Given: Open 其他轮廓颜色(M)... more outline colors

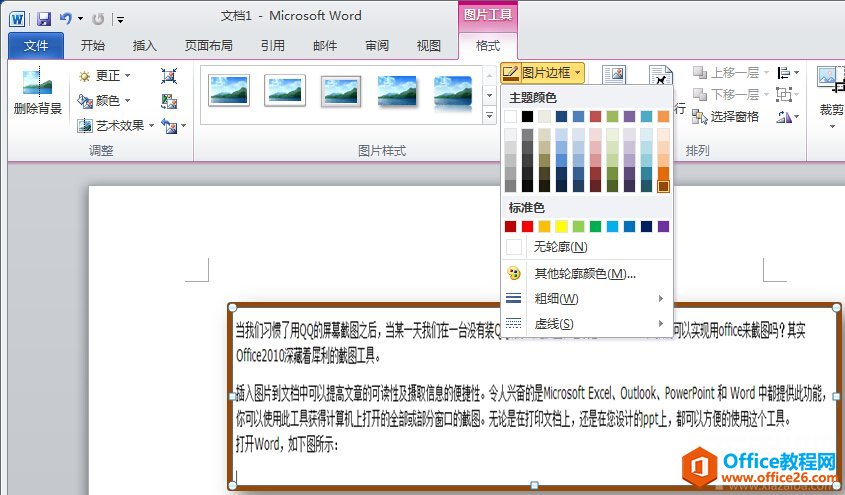Looking at the screenshot, I should click(587, 274).
